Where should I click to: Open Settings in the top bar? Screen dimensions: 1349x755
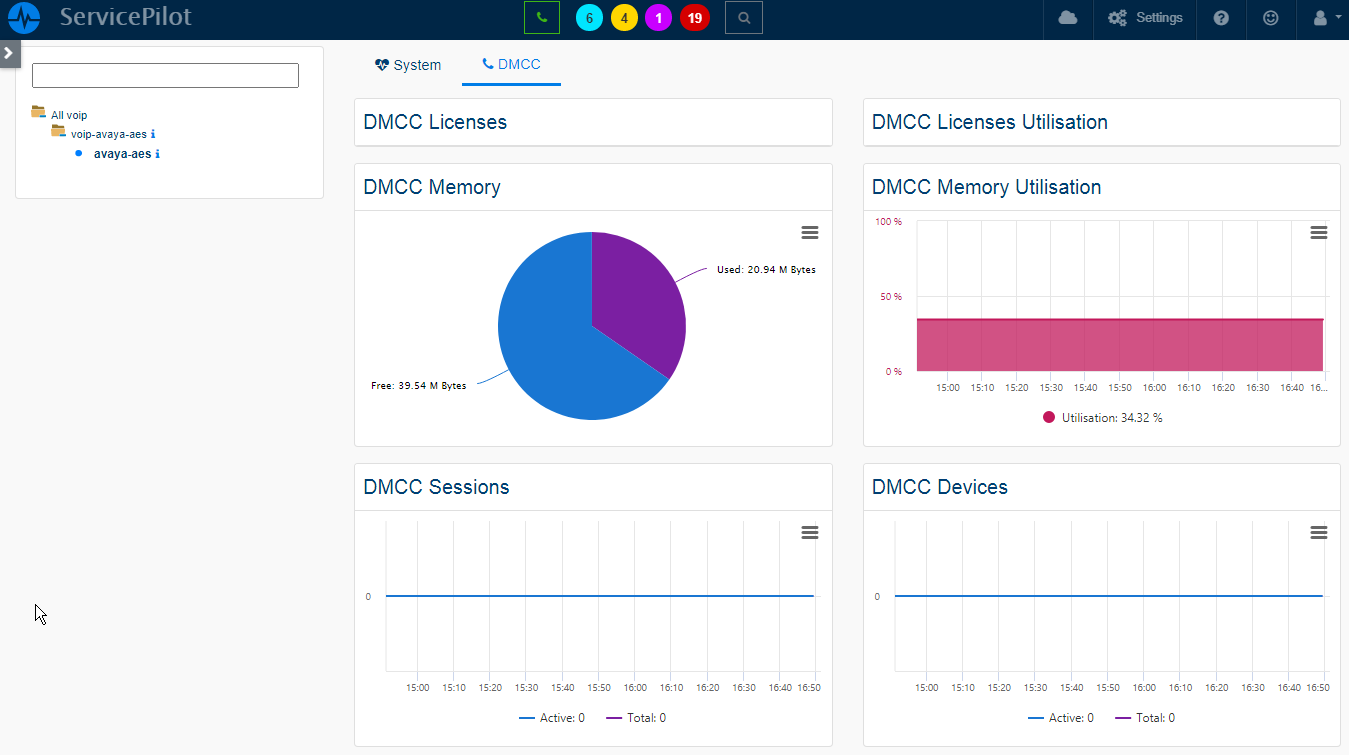click(1145, 18)
